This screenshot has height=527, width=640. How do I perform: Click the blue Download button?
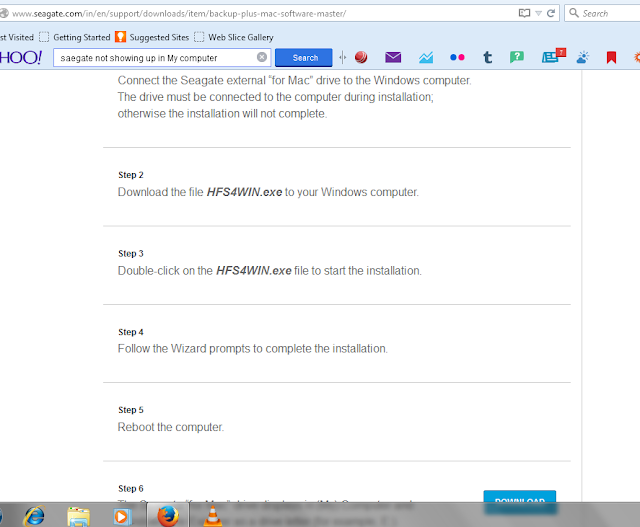(520, 502)
